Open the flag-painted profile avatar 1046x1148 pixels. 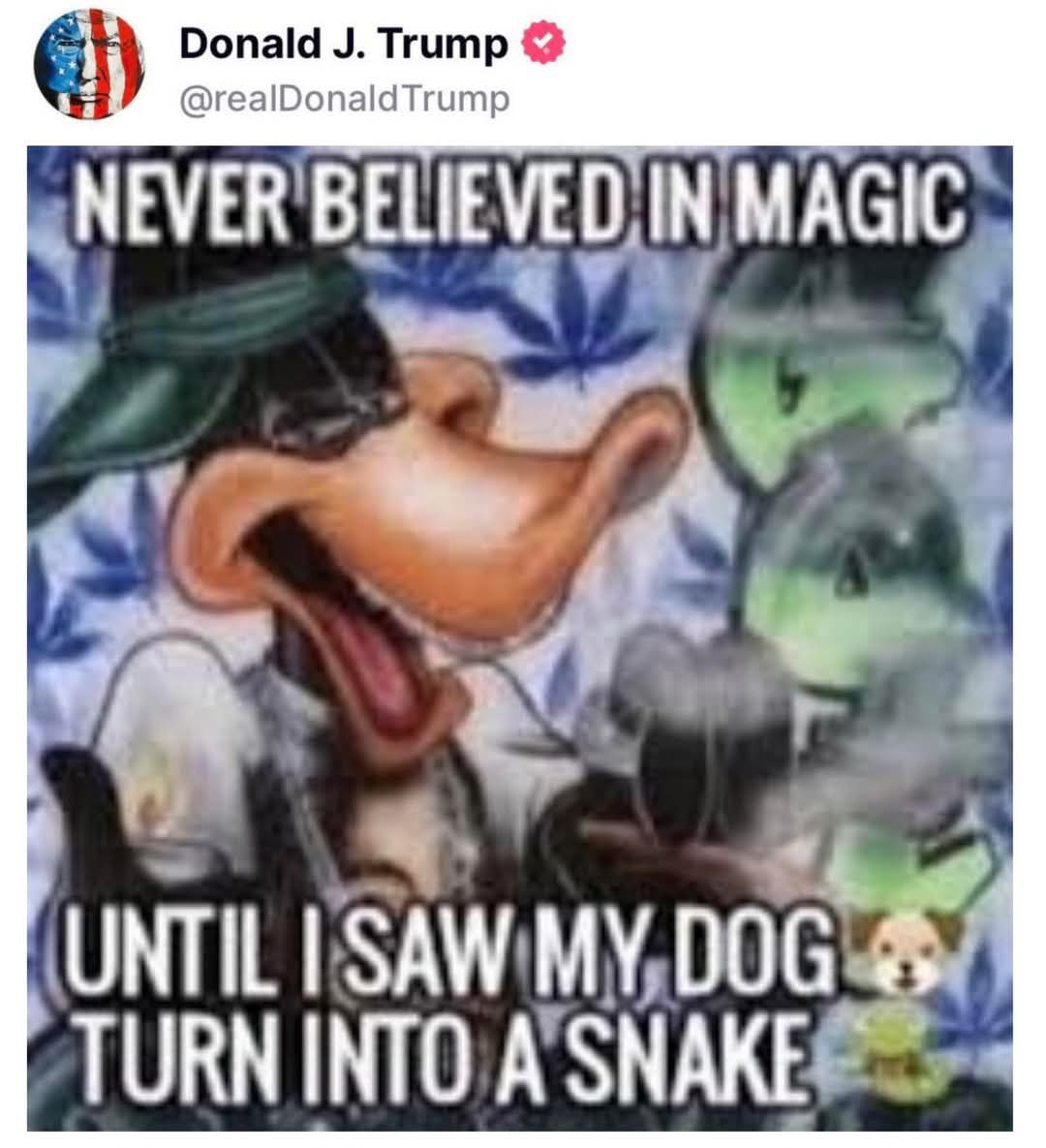point(89,64)
